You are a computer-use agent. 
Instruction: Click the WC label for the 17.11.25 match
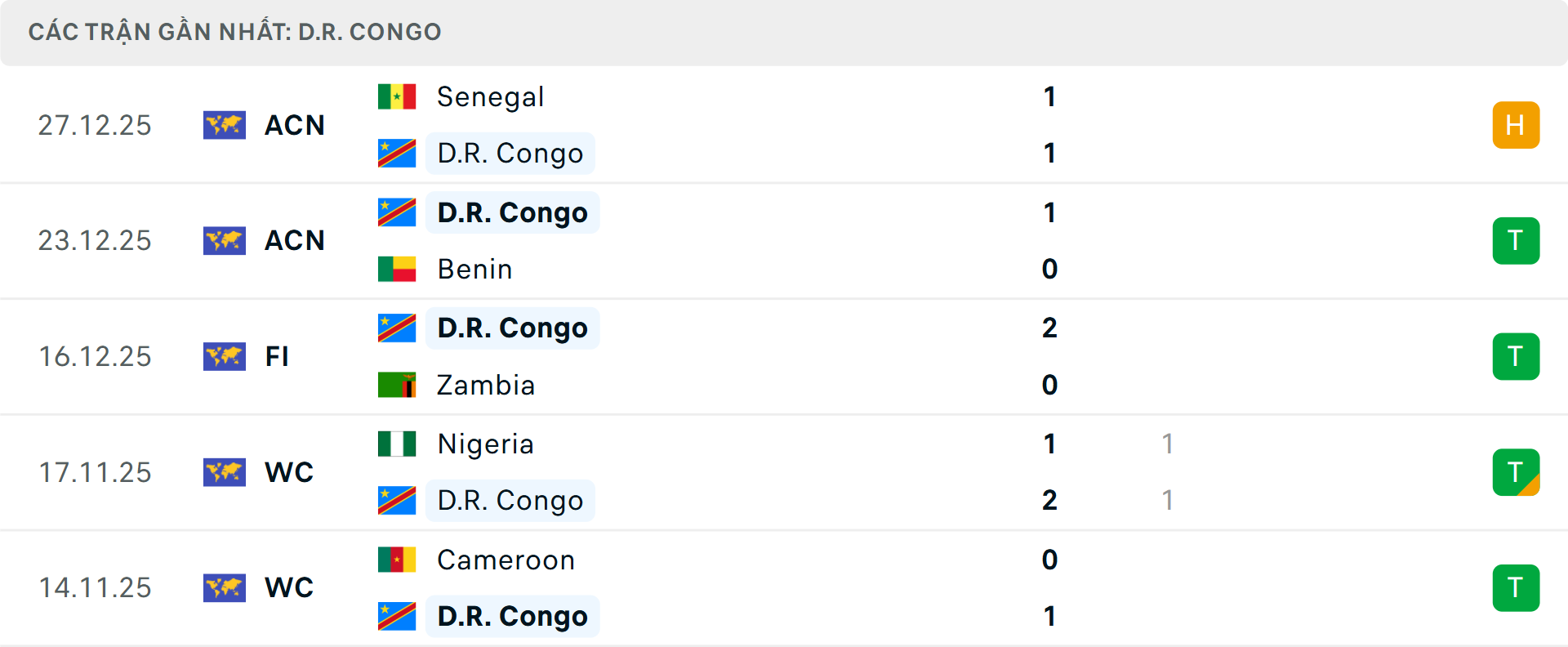(289, 472)
